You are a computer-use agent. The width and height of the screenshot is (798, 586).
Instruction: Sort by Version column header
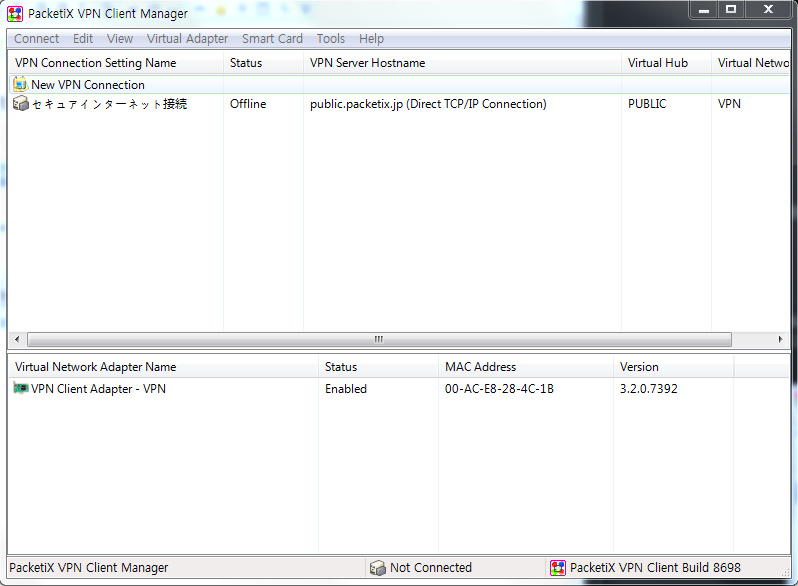[674, 367]
